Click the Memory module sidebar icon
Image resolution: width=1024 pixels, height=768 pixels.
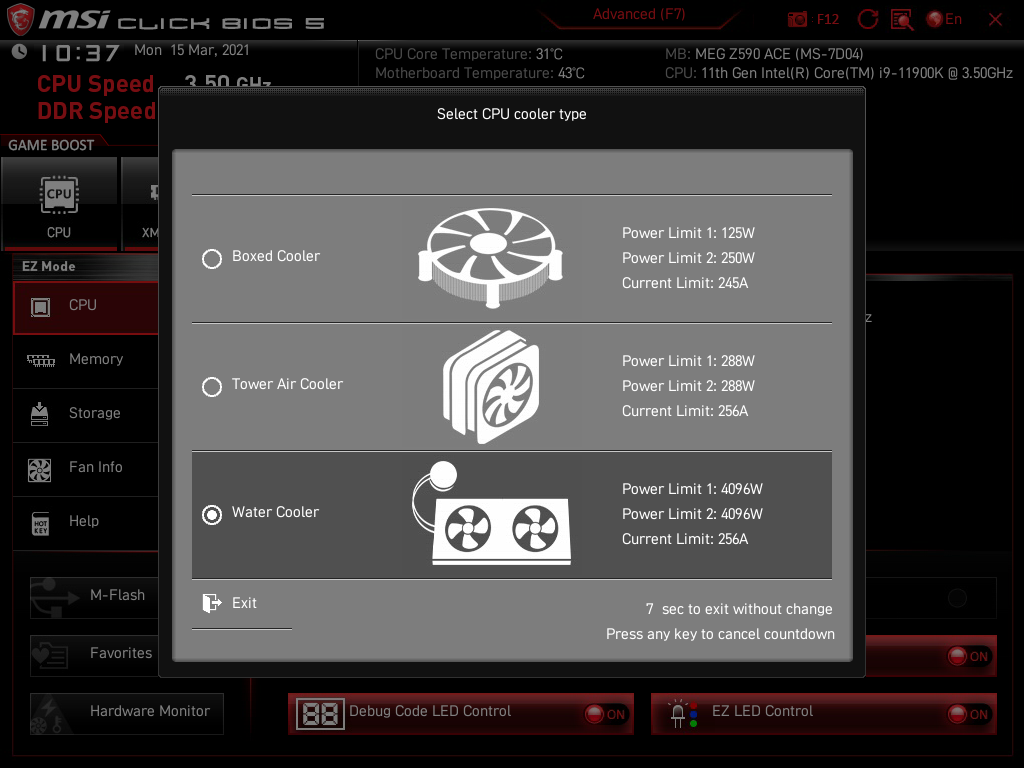[x=40, y=360]
